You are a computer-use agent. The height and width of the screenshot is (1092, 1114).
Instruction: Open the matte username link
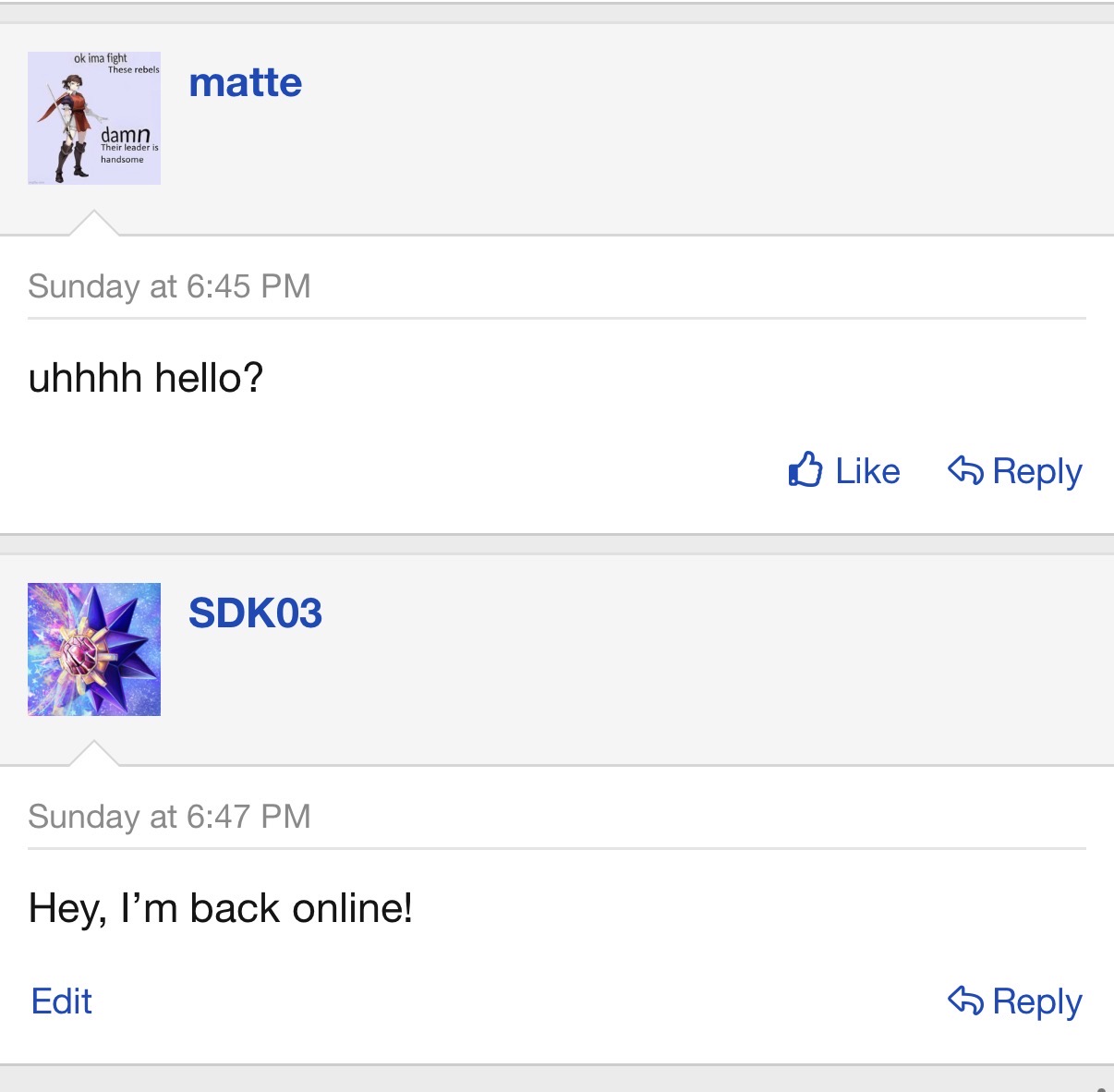[x=245, y=83]
